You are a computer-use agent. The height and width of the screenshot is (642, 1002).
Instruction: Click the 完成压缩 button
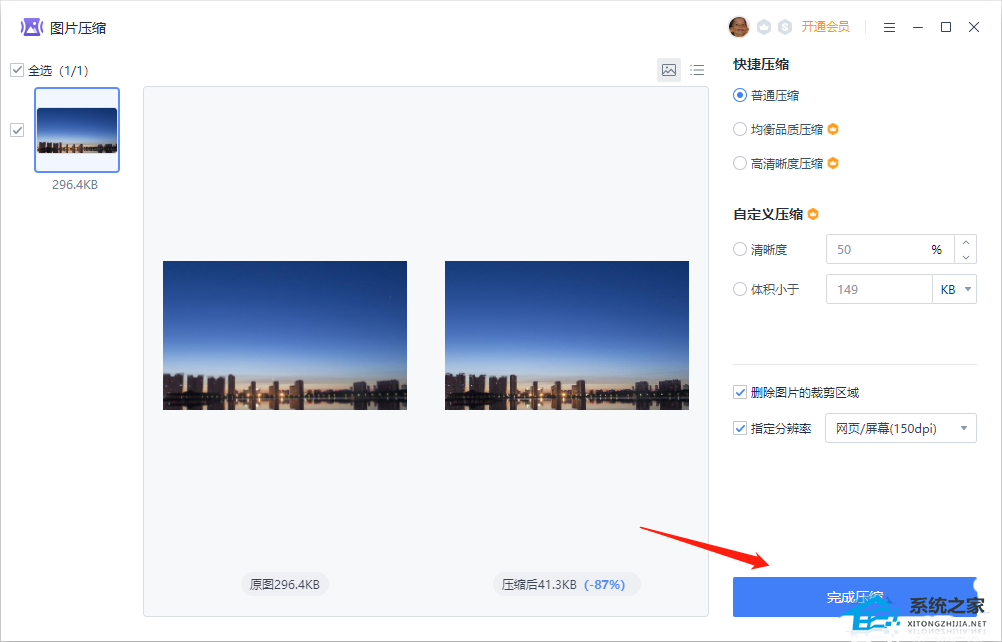point(854,597)
